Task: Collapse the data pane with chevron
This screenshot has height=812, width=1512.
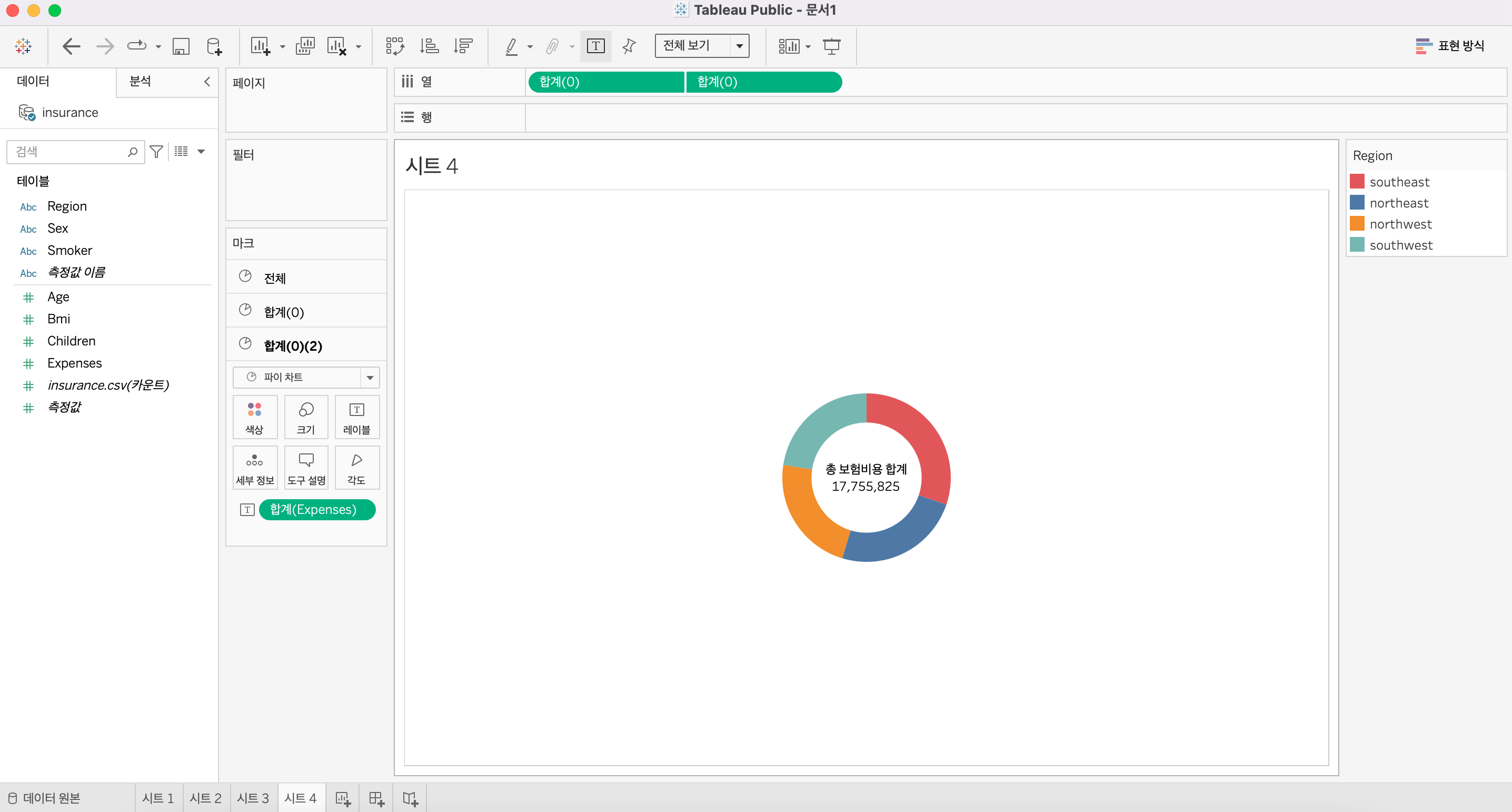Action: [x=206, y=82]
